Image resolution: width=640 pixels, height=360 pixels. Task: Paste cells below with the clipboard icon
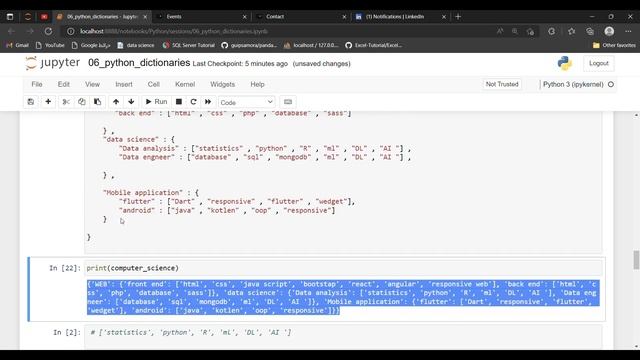click(x=98, y=102)
